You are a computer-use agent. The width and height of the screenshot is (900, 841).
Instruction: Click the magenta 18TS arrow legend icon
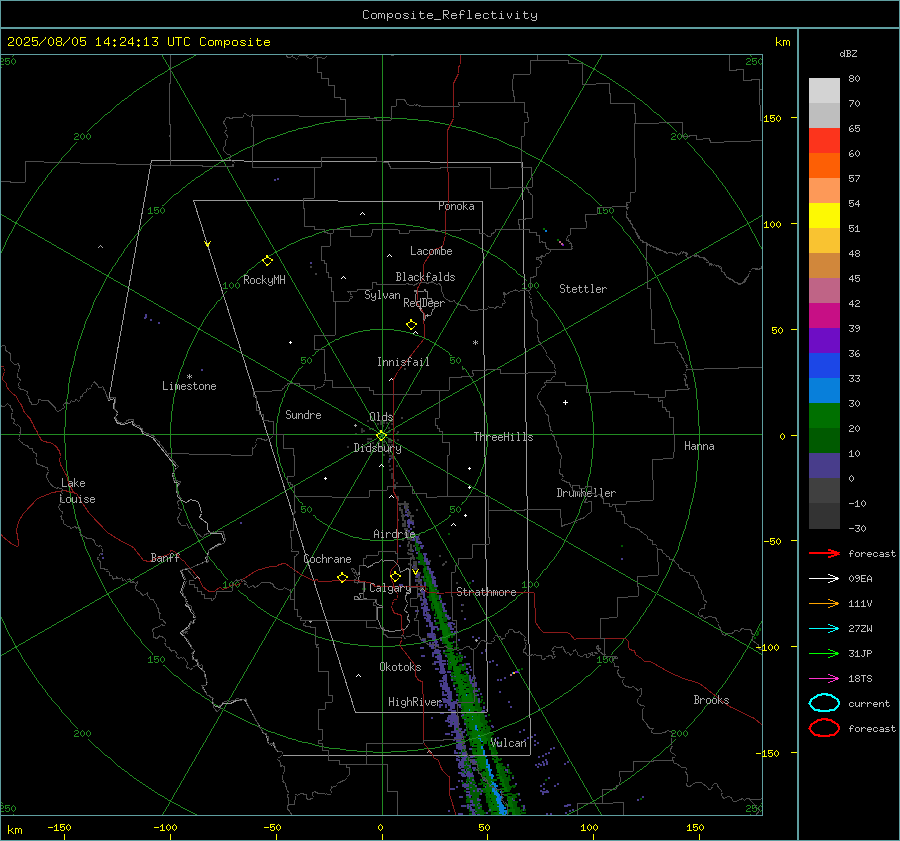[824, 679]
